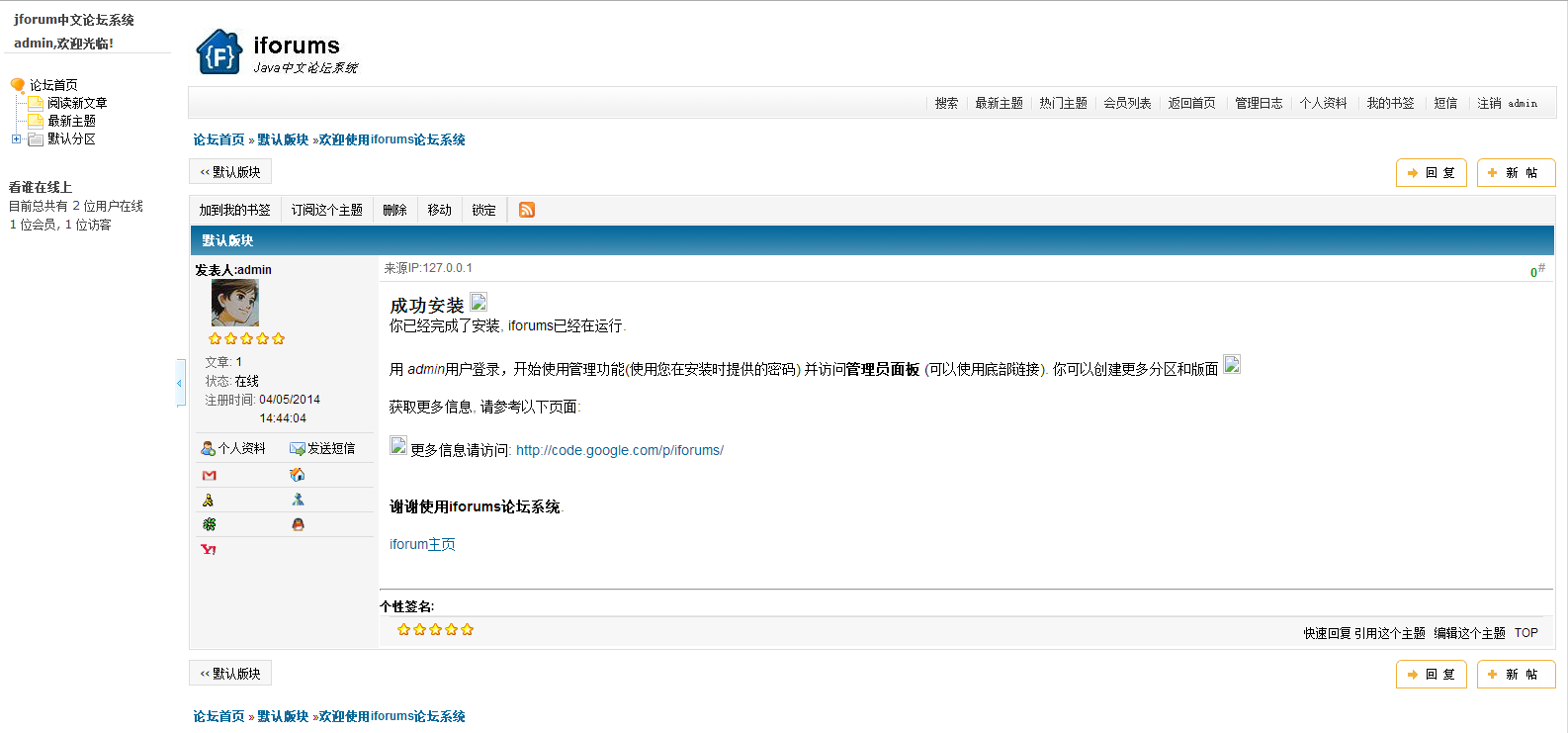Click the iforums logo icon

219,52
